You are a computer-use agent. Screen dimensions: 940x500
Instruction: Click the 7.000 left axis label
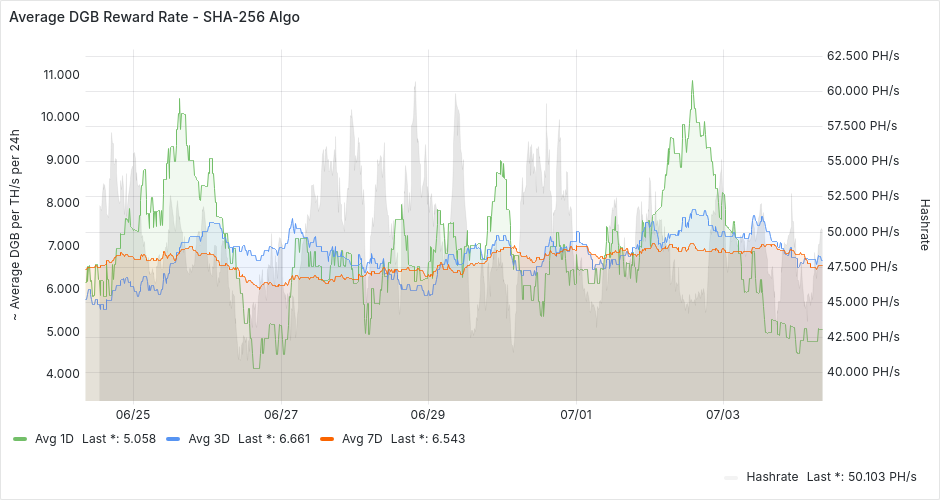63,245
